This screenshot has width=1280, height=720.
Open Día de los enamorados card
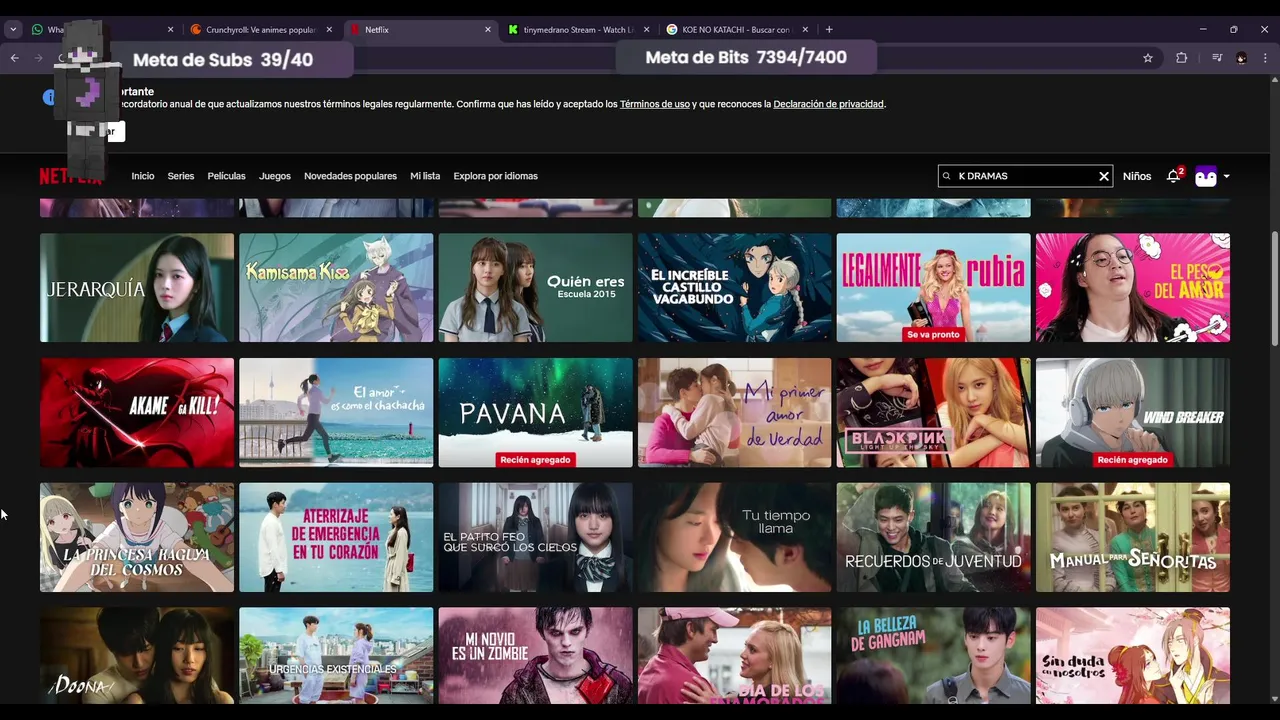(x=734, y=655)
